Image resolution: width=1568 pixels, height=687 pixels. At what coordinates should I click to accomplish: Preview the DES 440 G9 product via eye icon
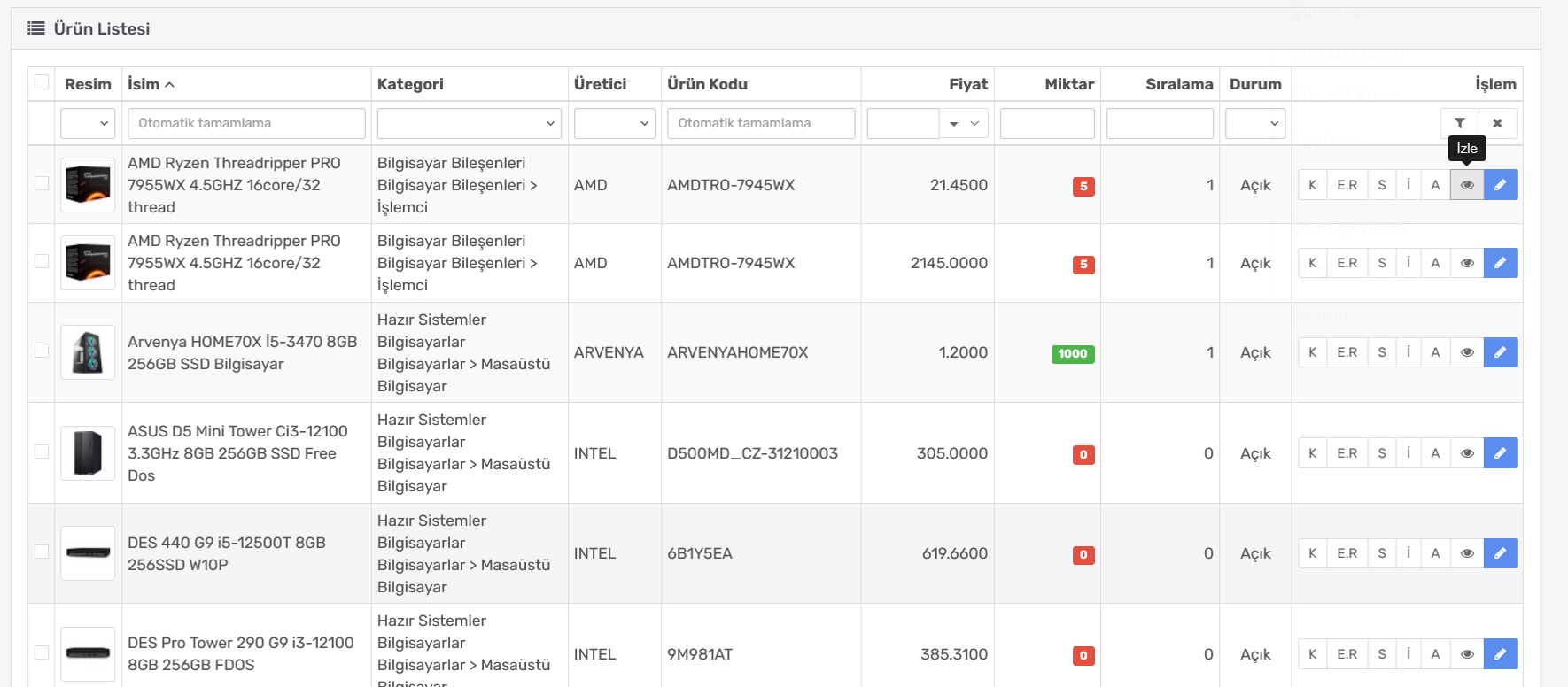point(1467,553)
